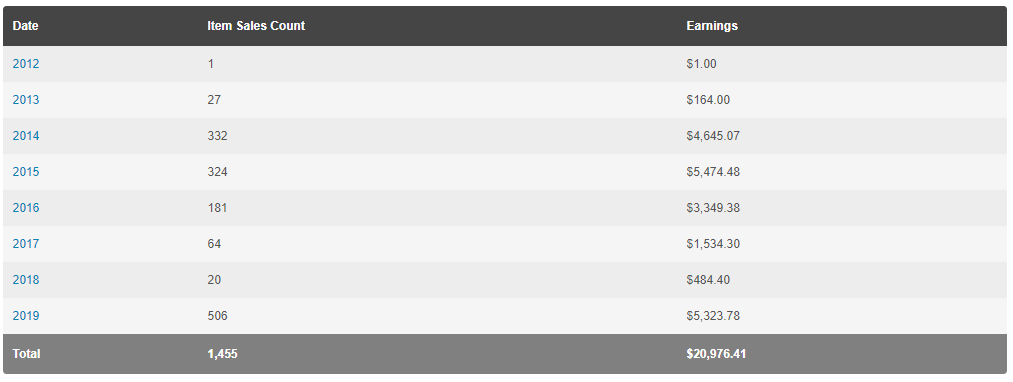Click the Earnings column header

pyautogui.click(x=712, y=26)
